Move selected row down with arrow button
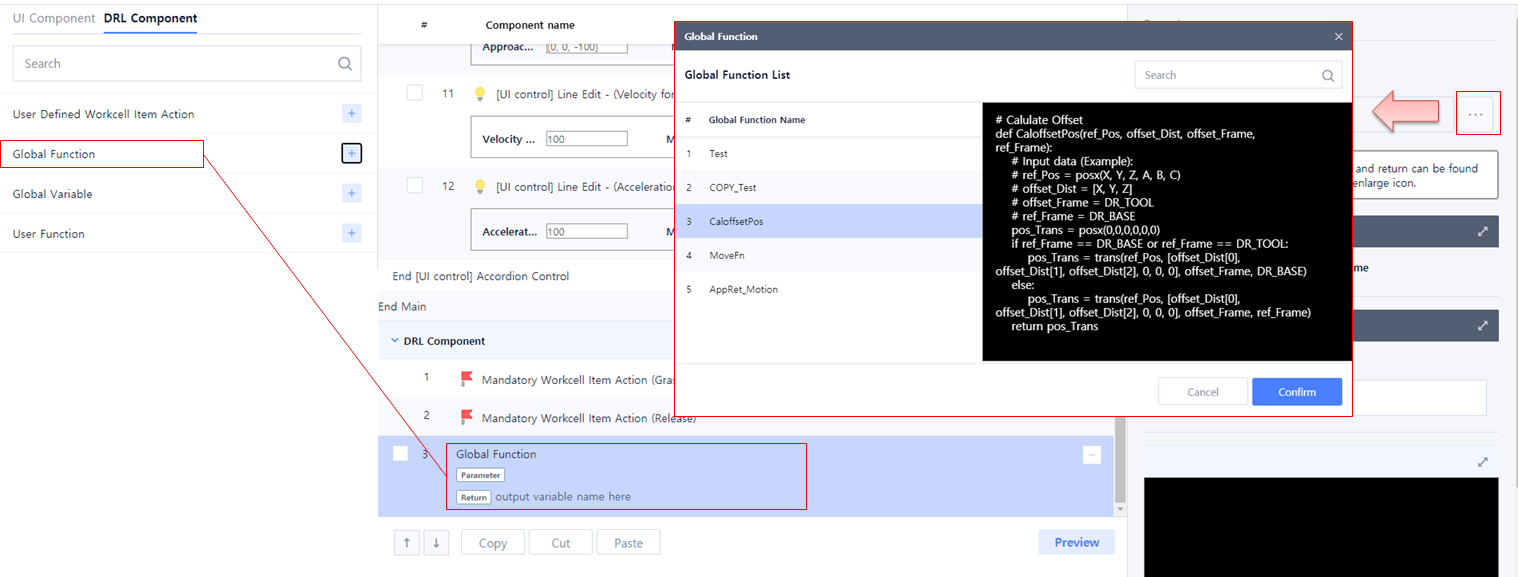The image size is (1518, 577). (436, 543)
